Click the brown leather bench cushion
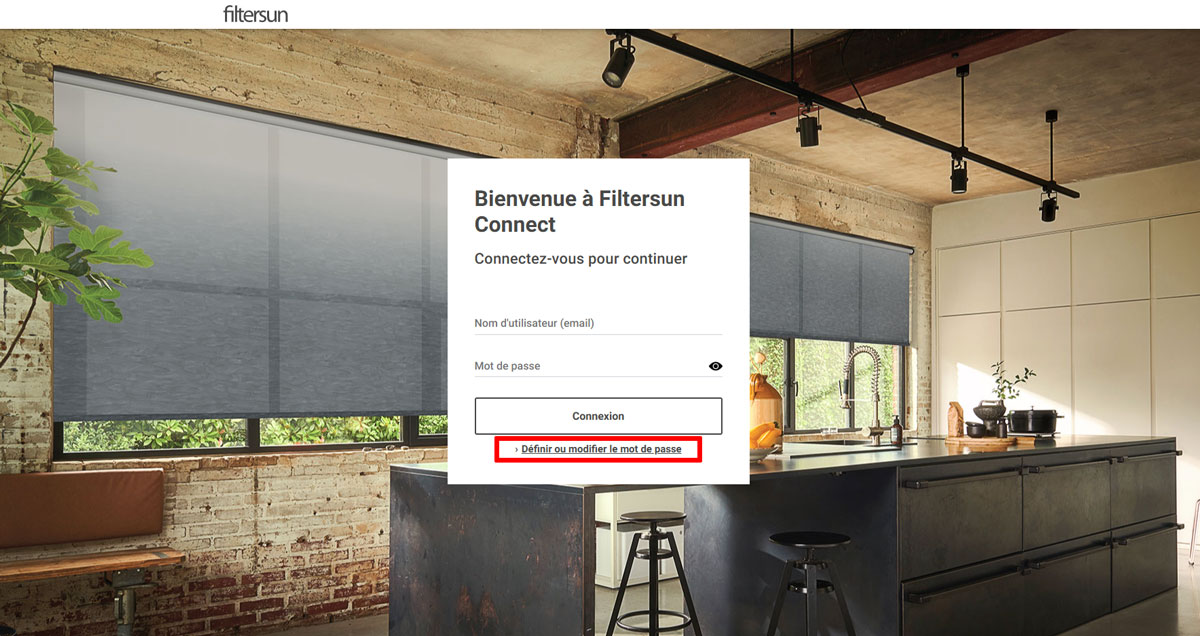The image size is (1200, 636). coord(80,507)
